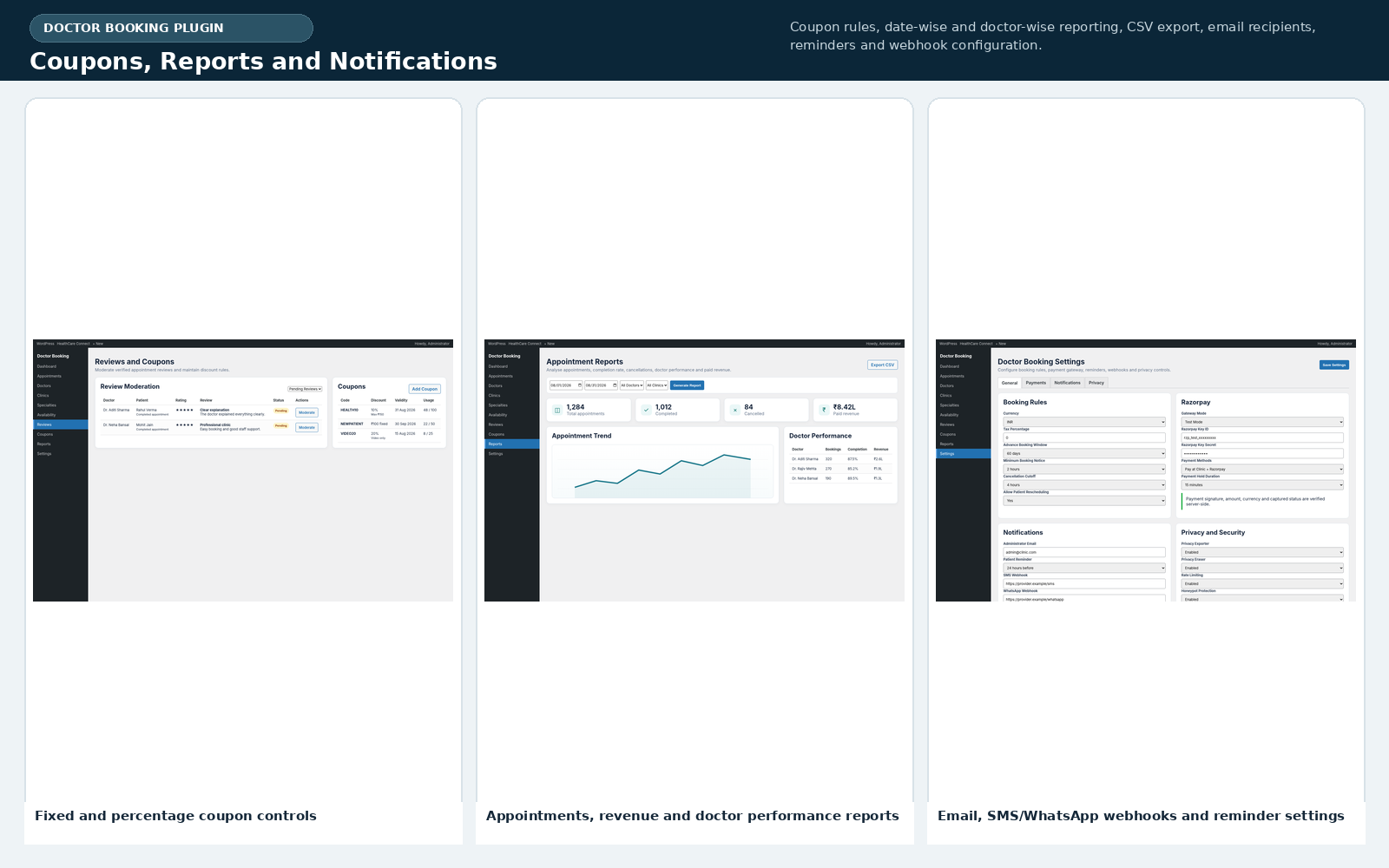The image size is (1389, 868).
Task: Click the Total appointments stat icon
Action: tap(557, 410)
